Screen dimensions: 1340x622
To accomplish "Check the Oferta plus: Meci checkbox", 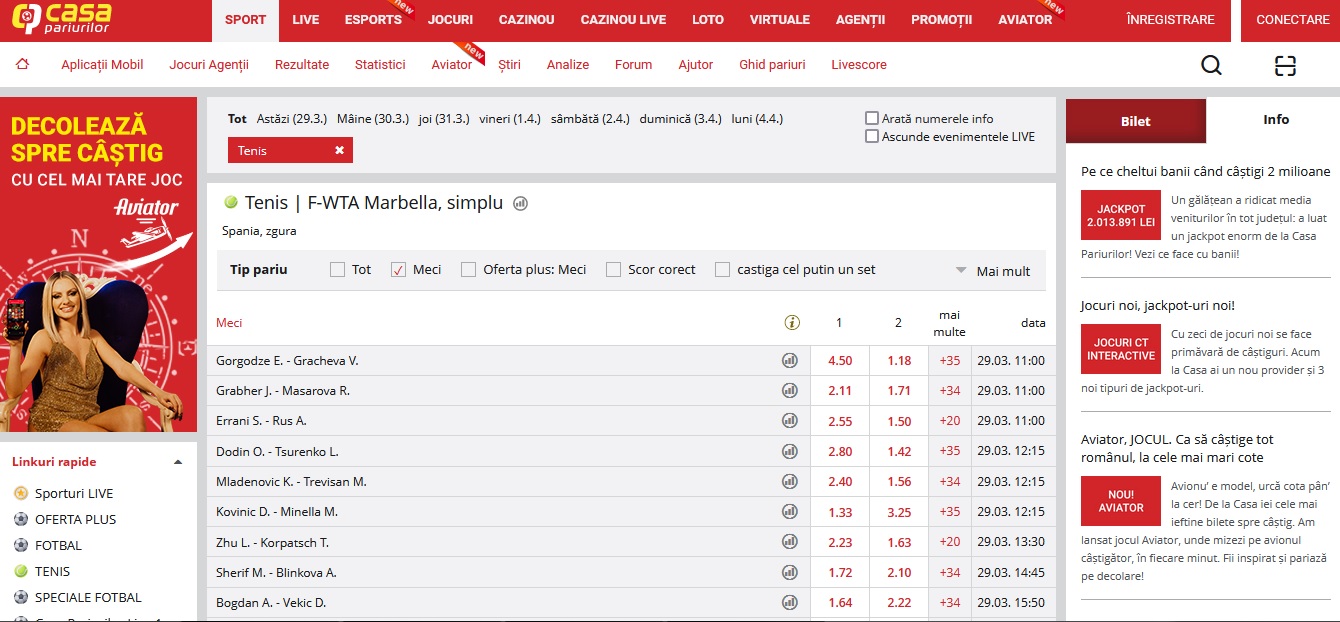I will pyautogui.click(x=468, y=269).
